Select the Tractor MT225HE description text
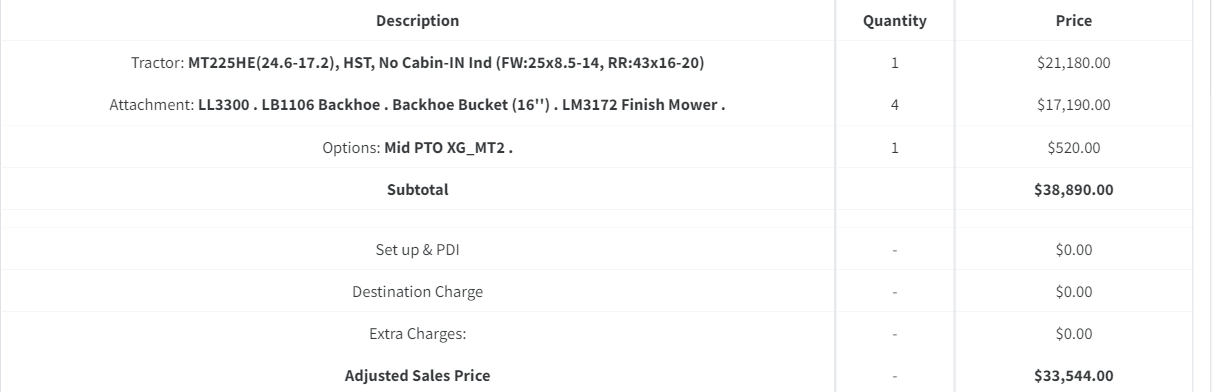This screenshot has height=392, width=1214. point(417,63)
